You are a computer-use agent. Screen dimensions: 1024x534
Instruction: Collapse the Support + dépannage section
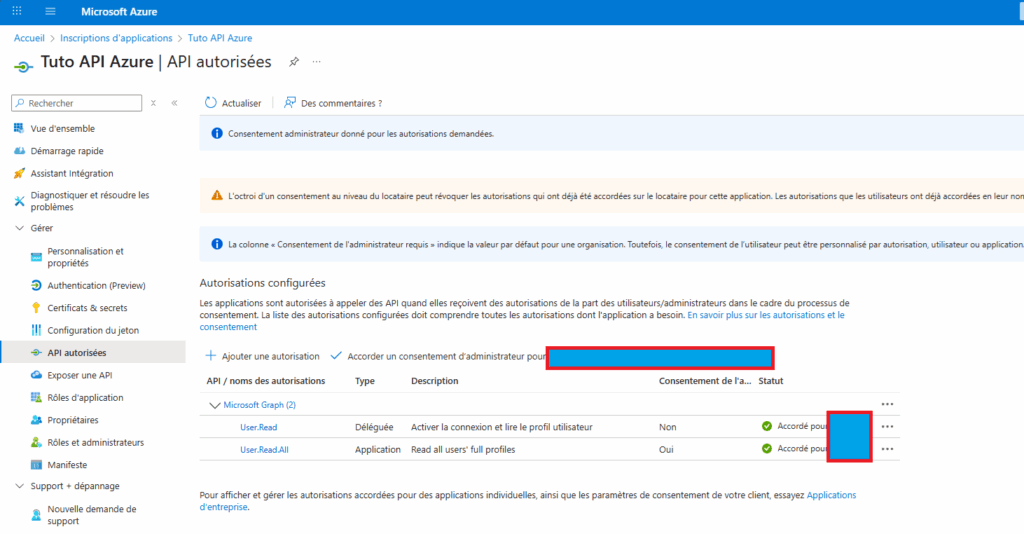(x=20, y=486)
